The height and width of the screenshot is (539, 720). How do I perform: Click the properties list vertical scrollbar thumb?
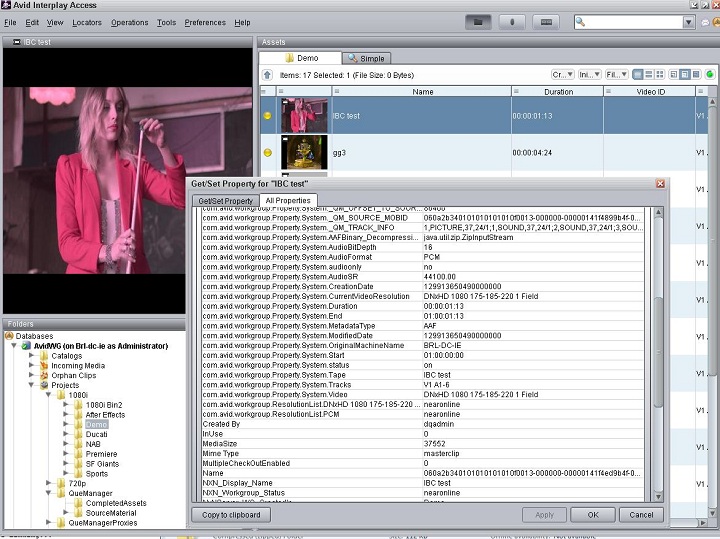[x=658, y=351]
